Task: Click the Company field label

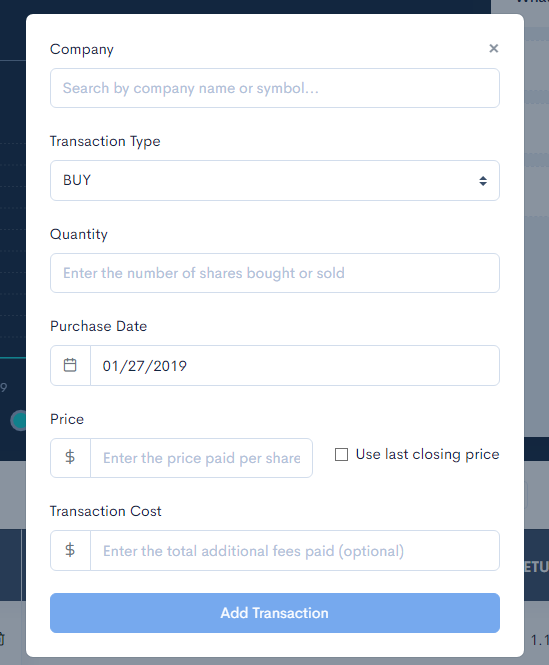Action: [82, 50]
